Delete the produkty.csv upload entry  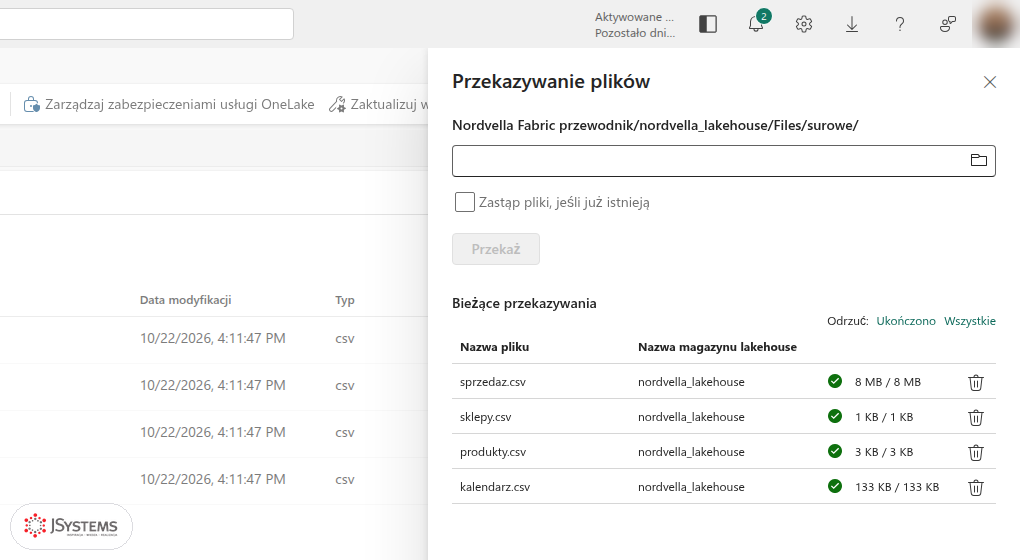[976, 453]
